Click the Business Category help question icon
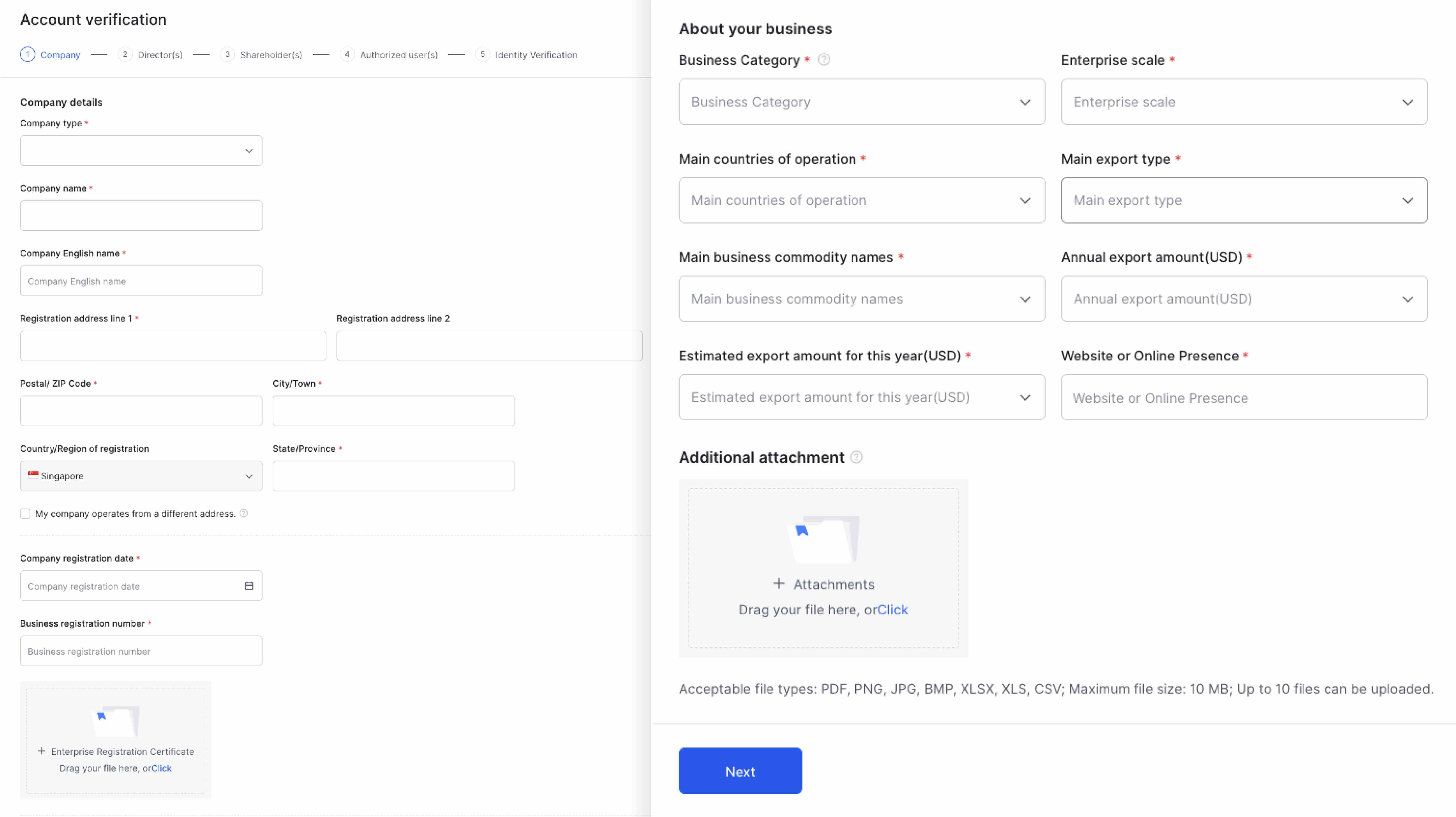 [824, 60]
